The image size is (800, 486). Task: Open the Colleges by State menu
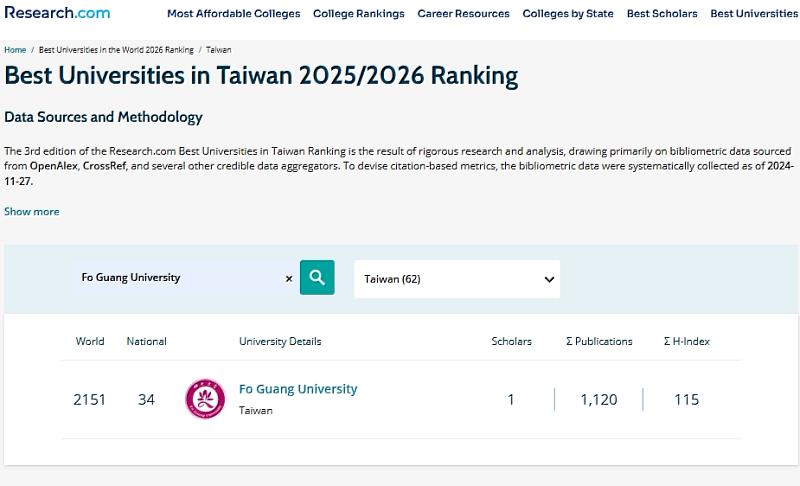click(x=568, y=14)
